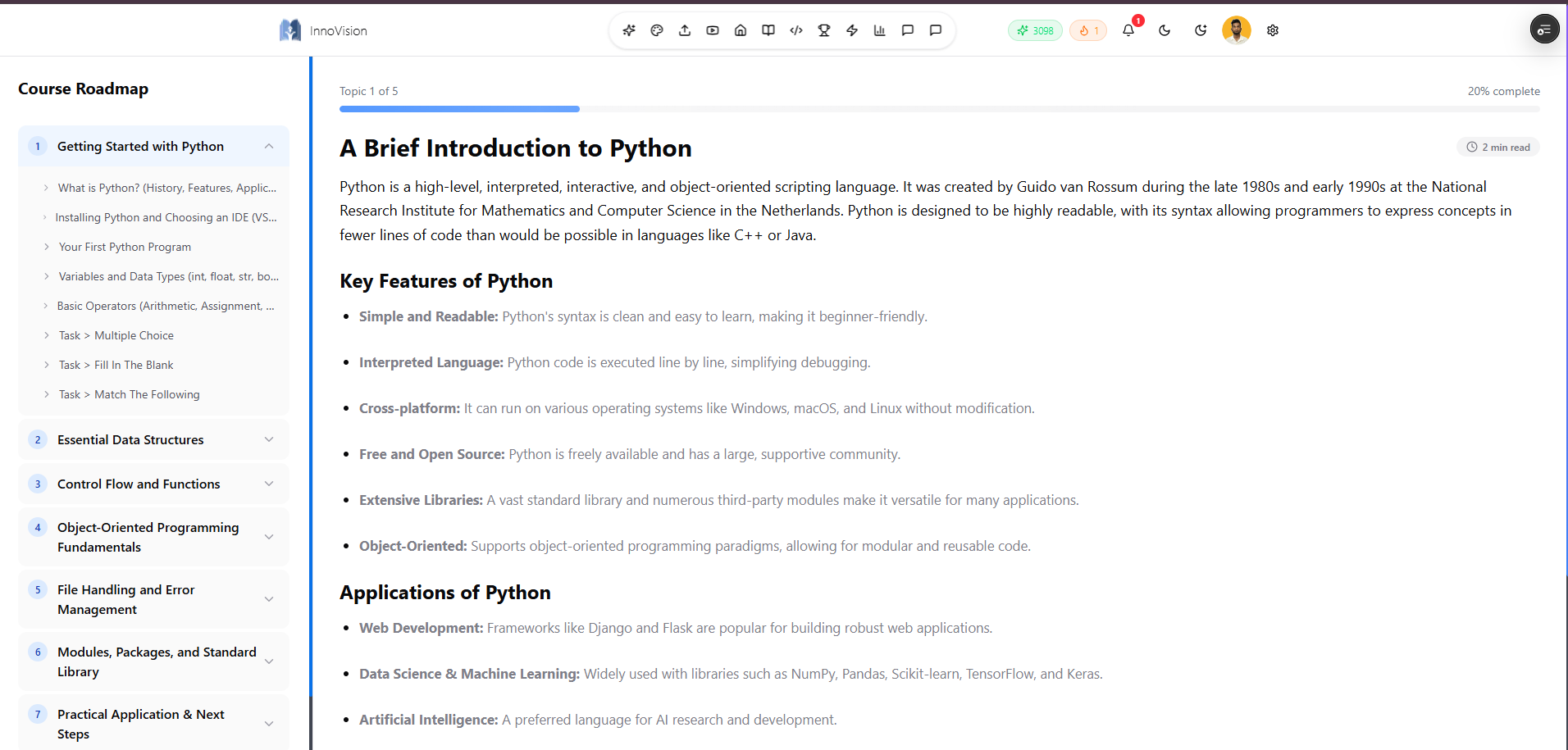Open the home icon in top toolbar
Image resolution: width=1568 pixels, height=750 pixels.
pos(741,30)
